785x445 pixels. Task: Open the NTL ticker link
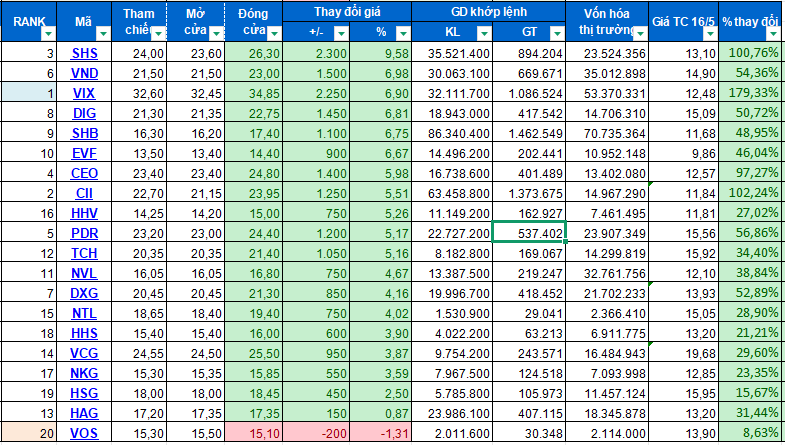[84, 313]
